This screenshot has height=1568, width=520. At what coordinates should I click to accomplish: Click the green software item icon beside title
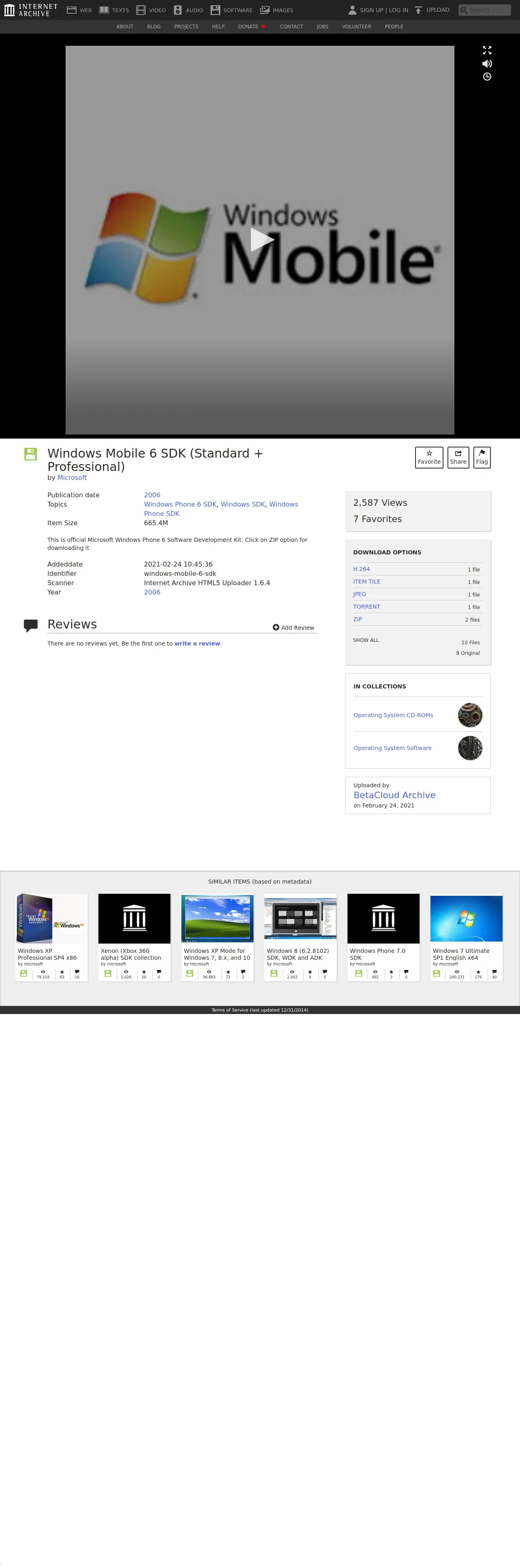coord(30,454)
